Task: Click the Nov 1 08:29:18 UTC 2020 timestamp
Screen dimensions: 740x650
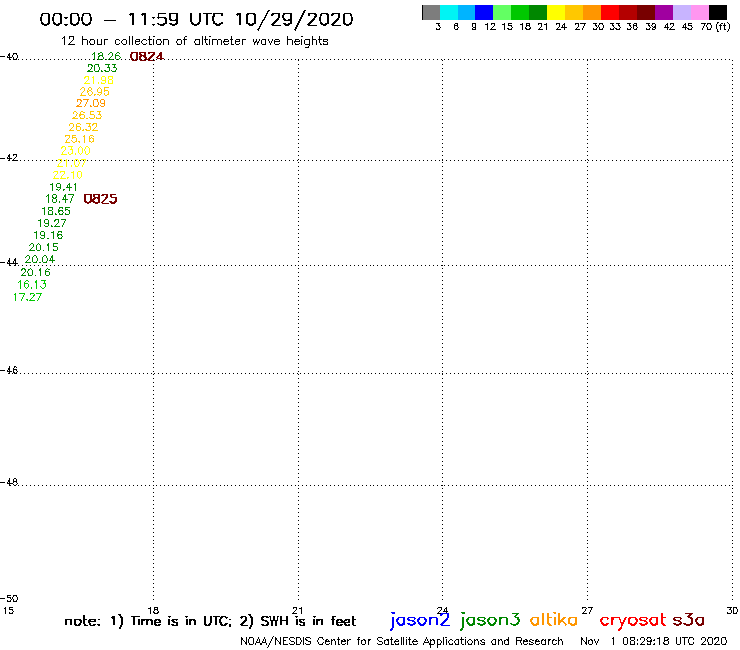Action: point(654,641)
